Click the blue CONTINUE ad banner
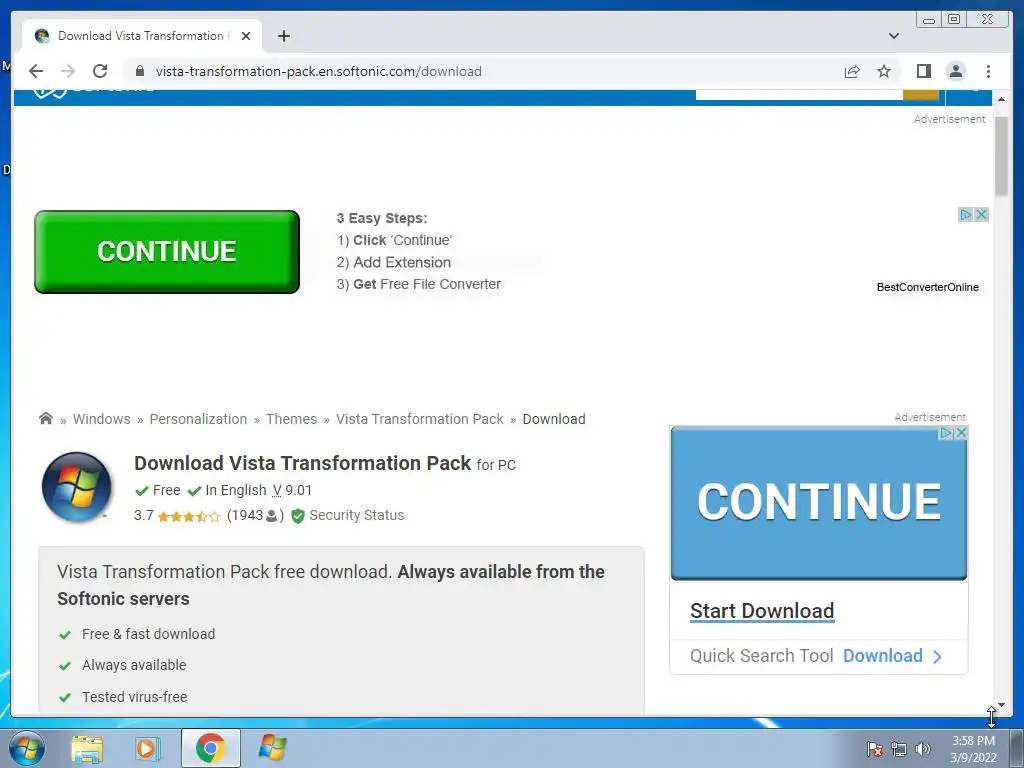This screenshot has height=768, width=1024. point(818,502)
